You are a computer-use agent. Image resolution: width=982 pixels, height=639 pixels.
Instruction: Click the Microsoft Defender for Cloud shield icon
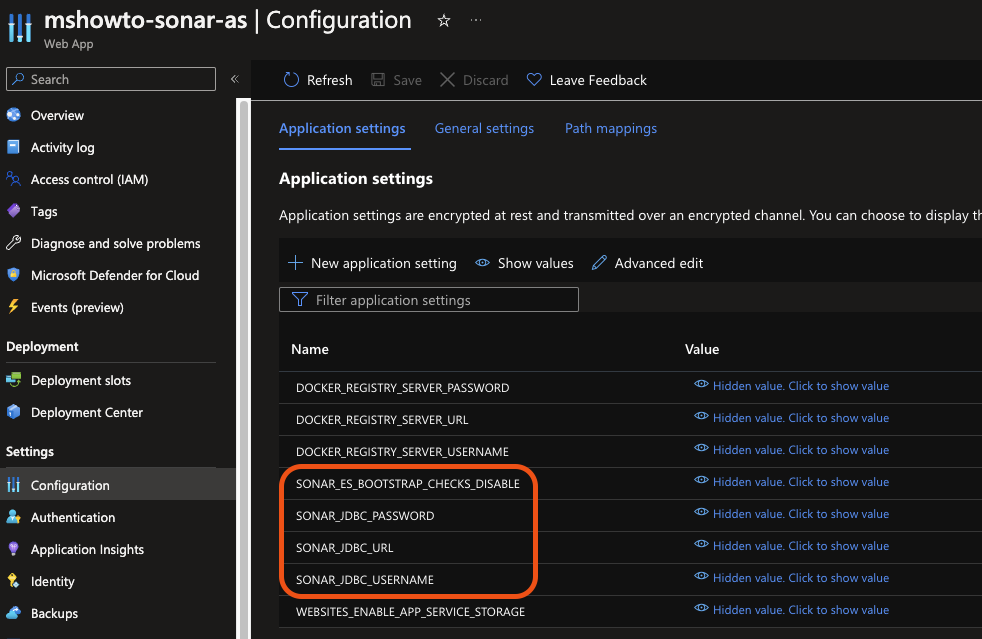coord(14,274)
